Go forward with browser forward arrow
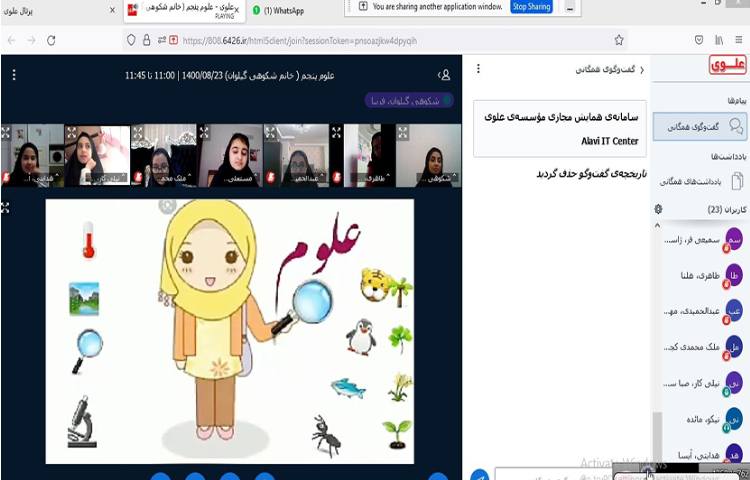This screenshot has height=480, width=750. [32, 41]
